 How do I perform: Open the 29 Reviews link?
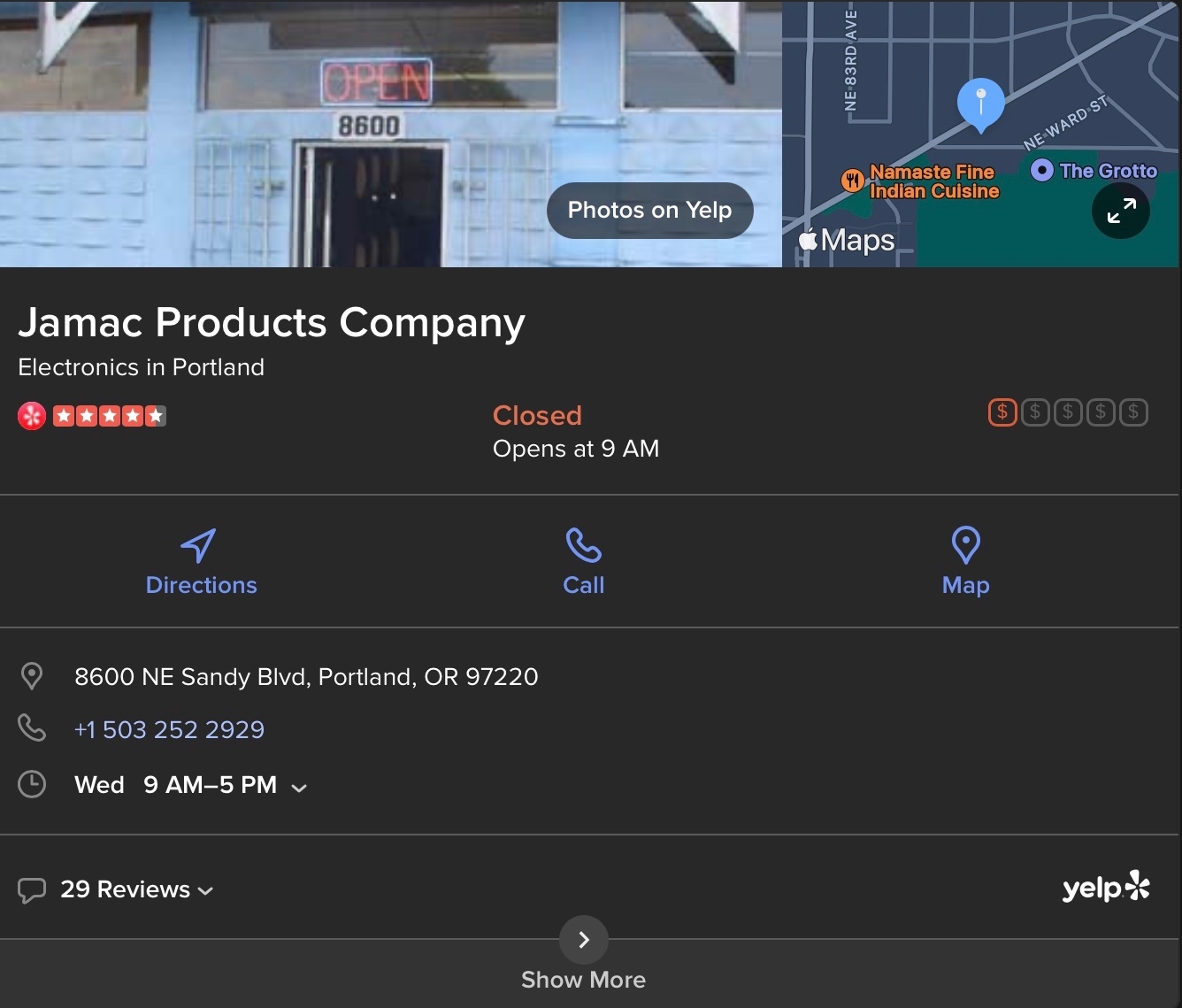[x=125, y=889]
